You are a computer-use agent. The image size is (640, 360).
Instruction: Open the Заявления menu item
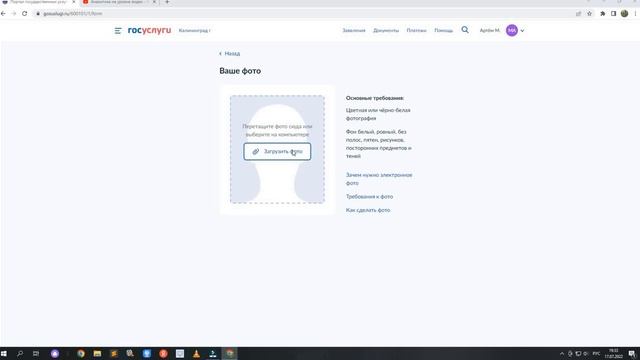tap(354, 31)
